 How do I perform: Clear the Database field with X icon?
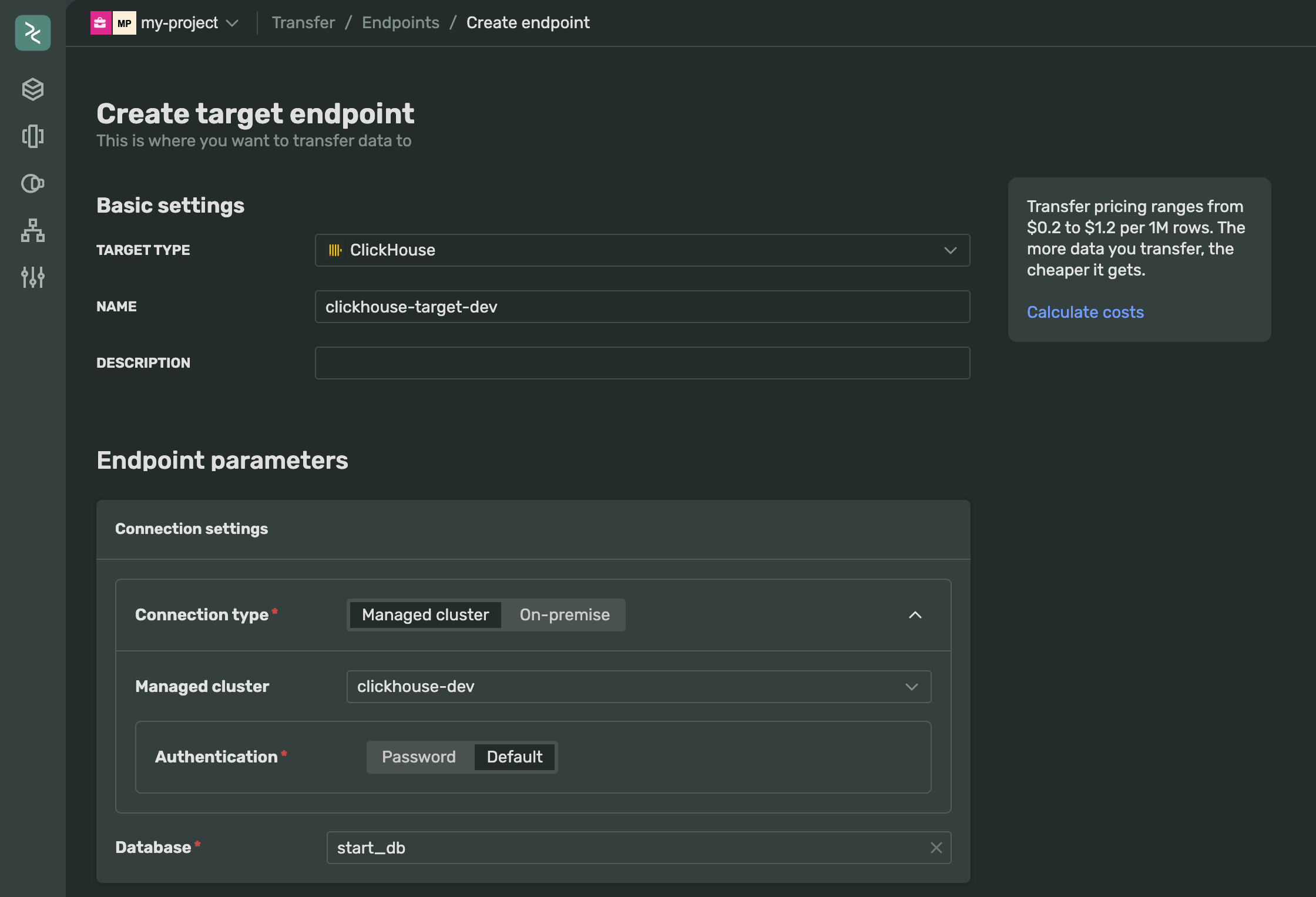[936, 848]
